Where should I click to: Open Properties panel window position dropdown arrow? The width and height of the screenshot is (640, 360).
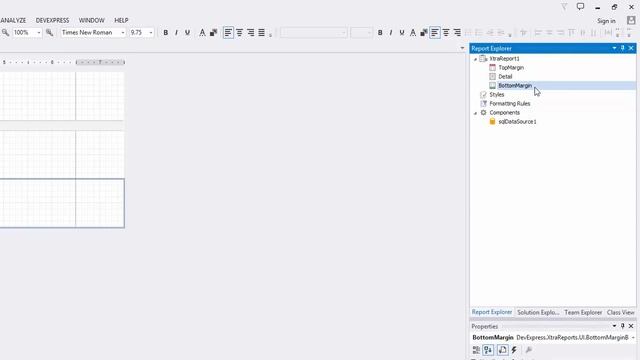(614, 326)
